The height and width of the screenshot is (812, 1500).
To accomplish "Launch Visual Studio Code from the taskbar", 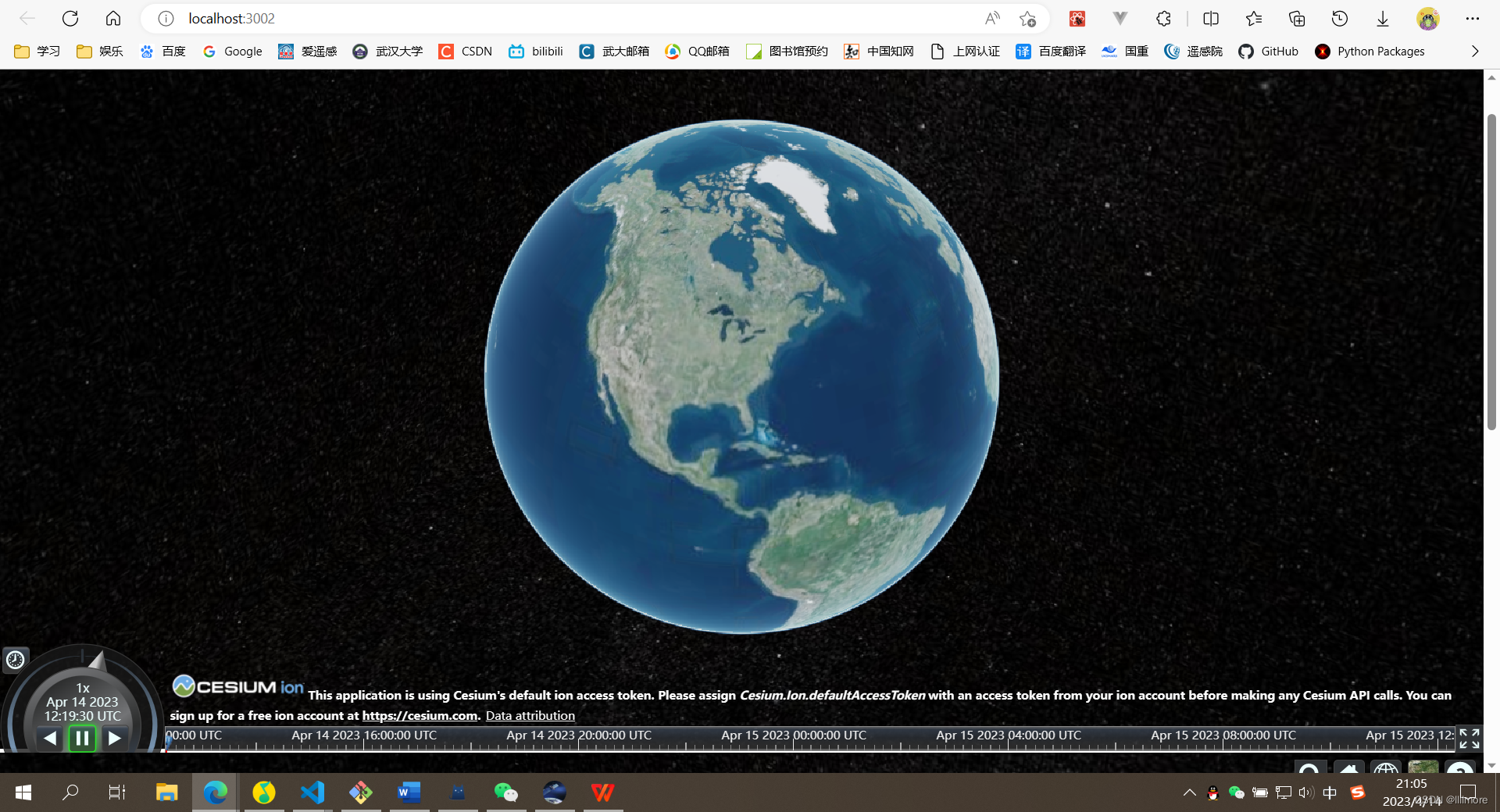I will tap(312, 792).
